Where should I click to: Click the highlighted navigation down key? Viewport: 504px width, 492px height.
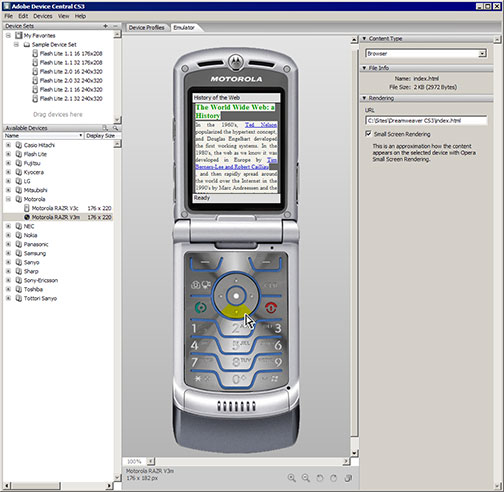[x=236, y=311]
